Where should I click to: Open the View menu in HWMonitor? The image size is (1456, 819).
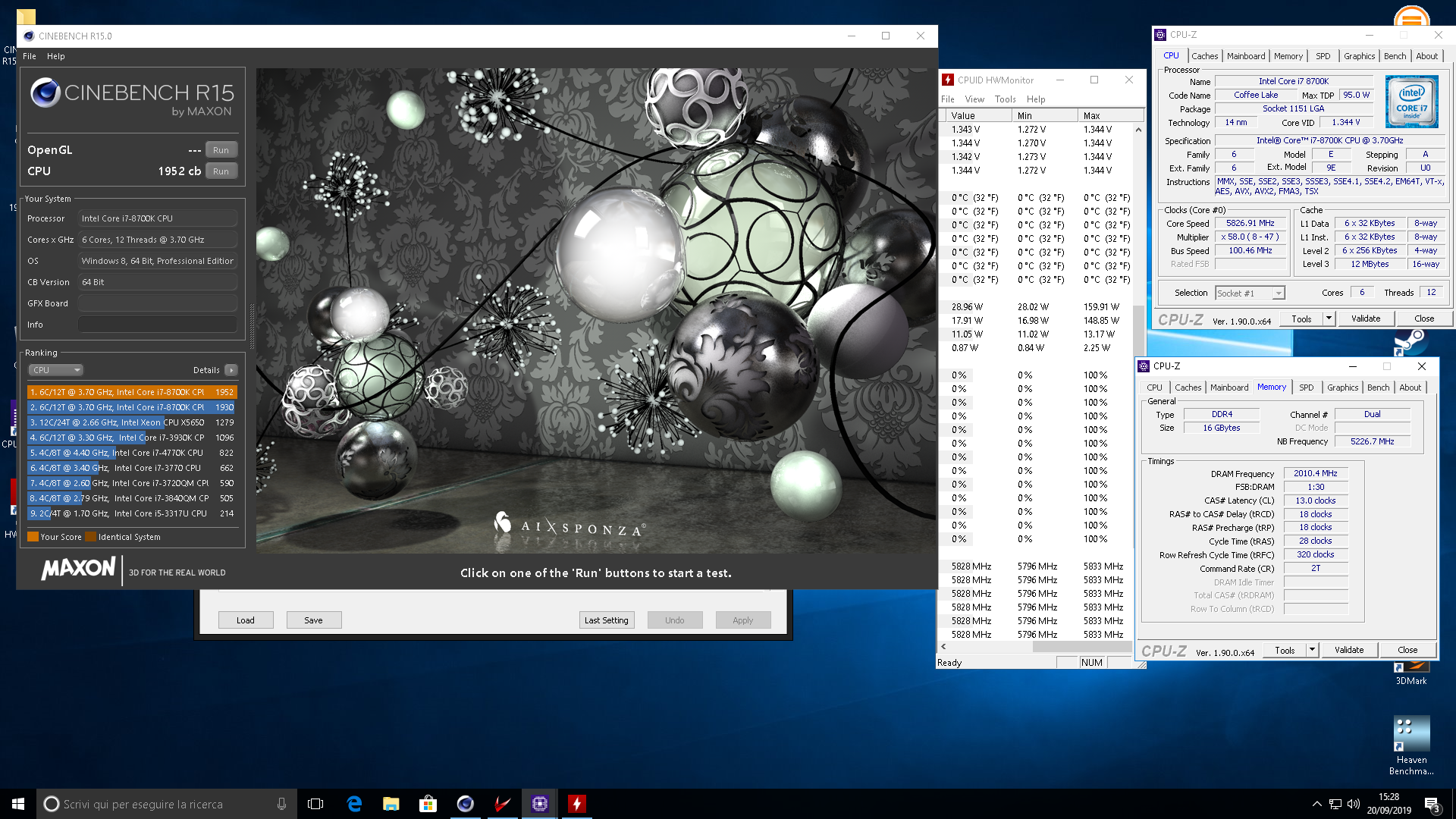[x=974, y=99]
